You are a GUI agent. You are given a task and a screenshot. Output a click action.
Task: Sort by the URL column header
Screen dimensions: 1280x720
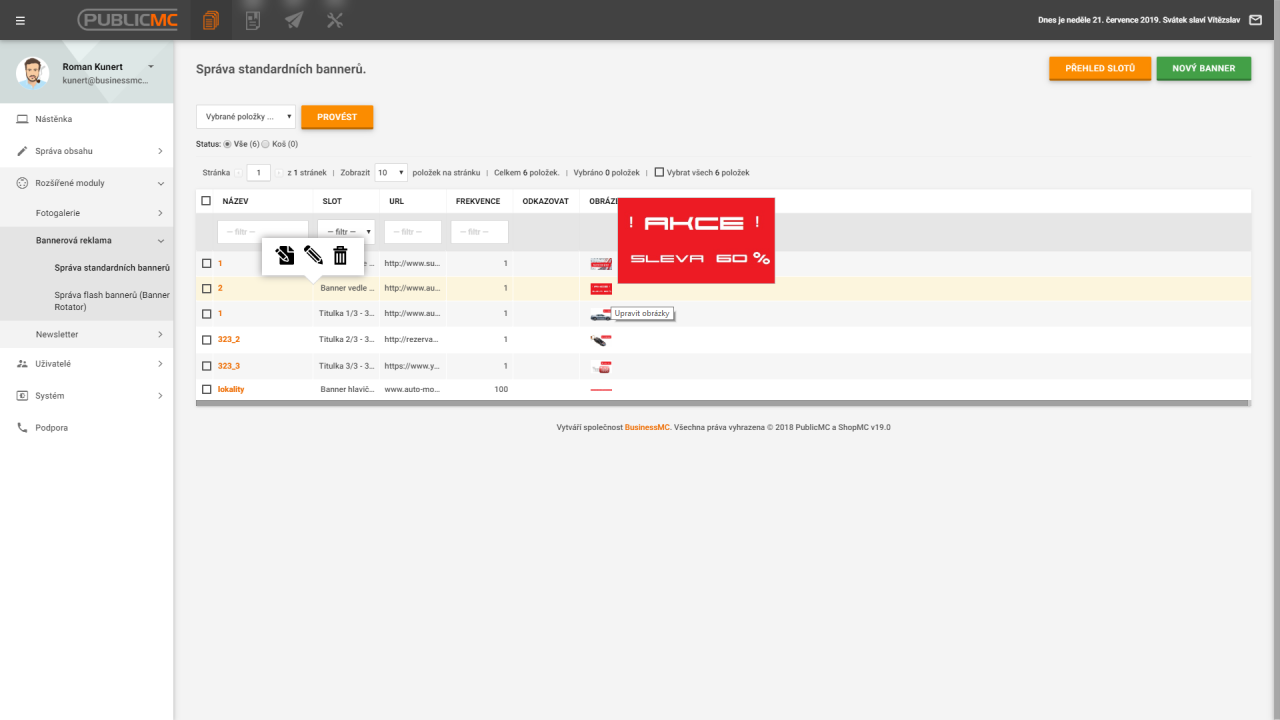point(396,201)
